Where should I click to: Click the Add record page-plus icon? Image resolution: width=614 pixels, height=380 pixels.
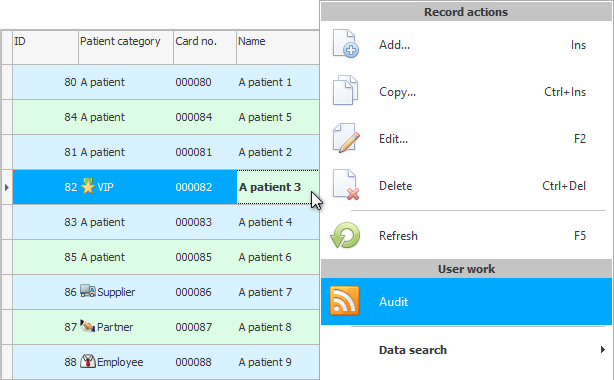[x=345, y=44]
